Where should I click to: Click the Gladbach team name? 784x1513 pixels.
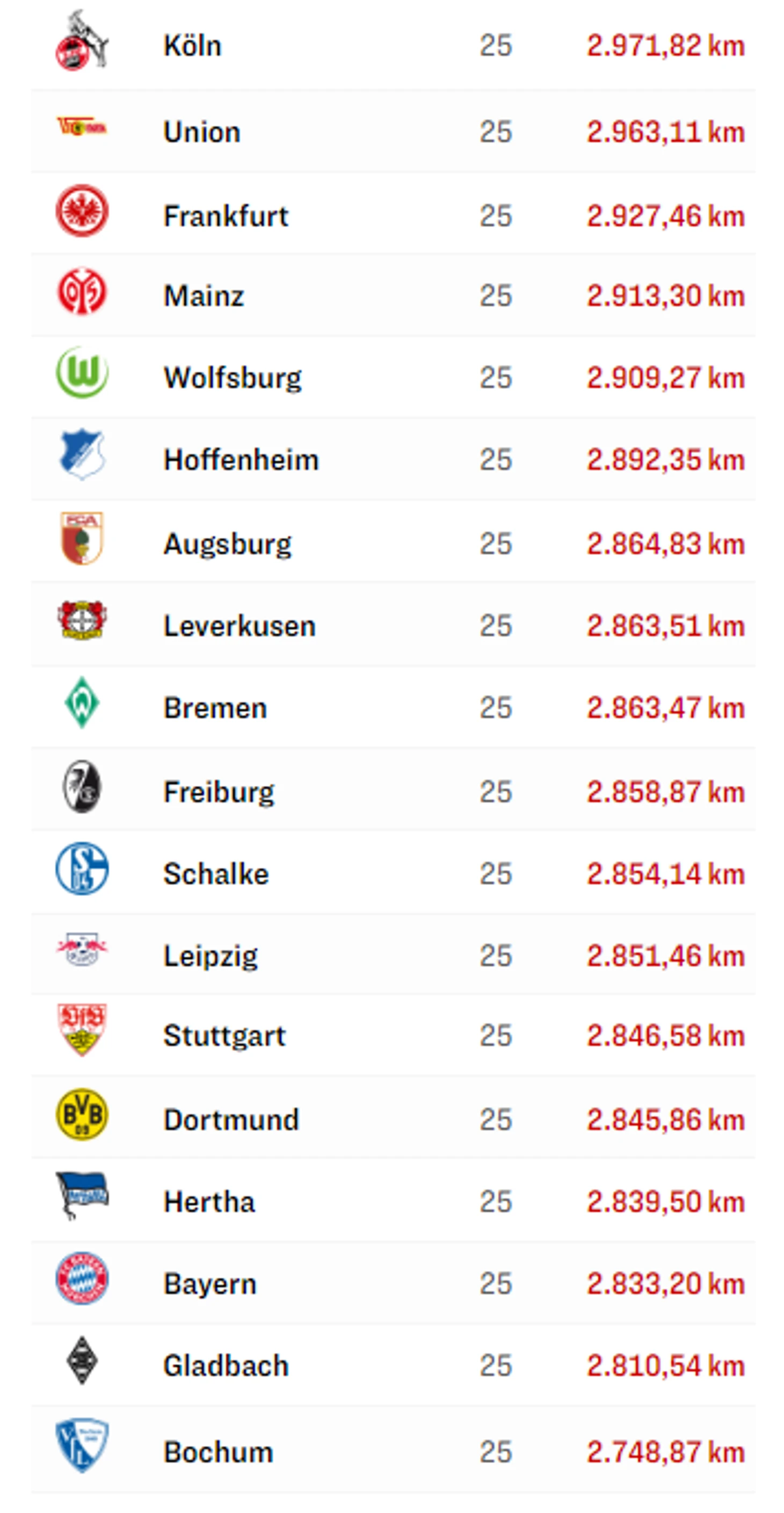pos(226,1366)
